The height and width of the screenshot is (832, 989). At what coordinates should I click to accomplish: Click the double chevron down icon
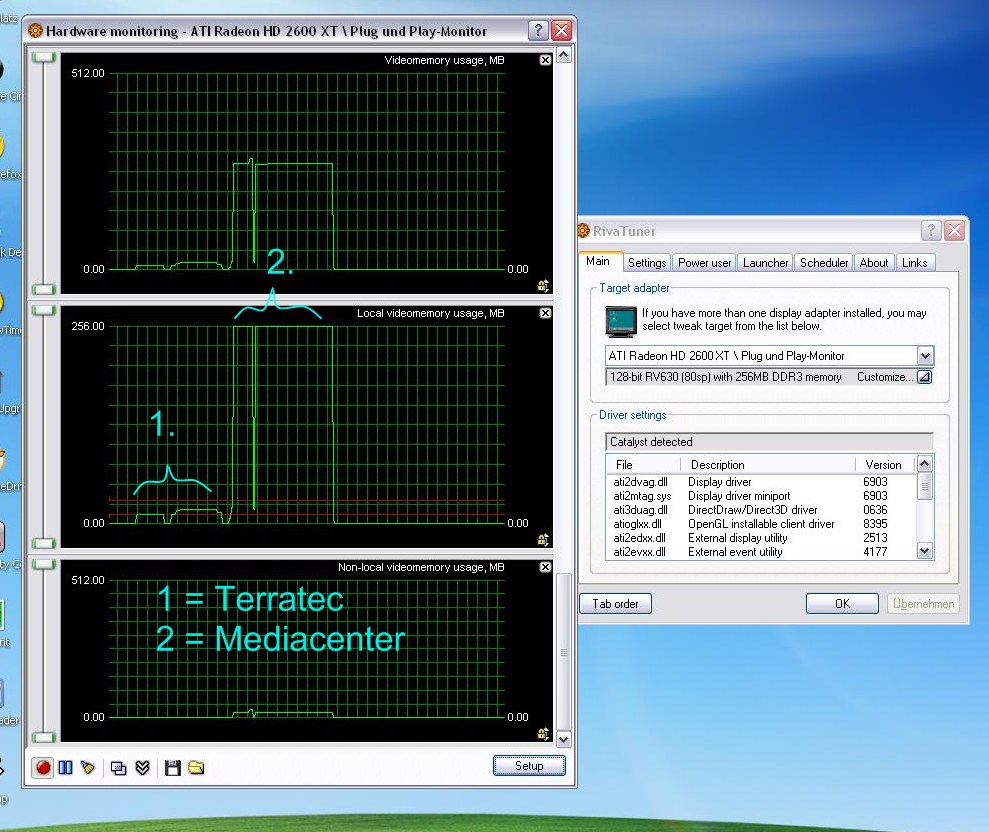pos(143,767)
